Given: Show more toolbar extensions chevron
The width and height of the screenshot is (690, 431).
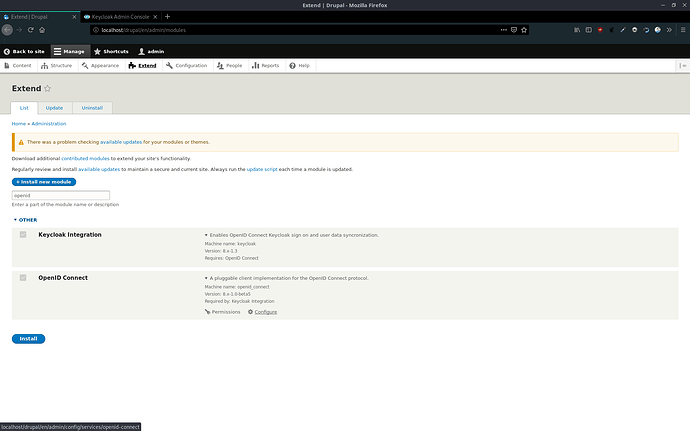Looking at the screenshot, I should coord(669,30).
